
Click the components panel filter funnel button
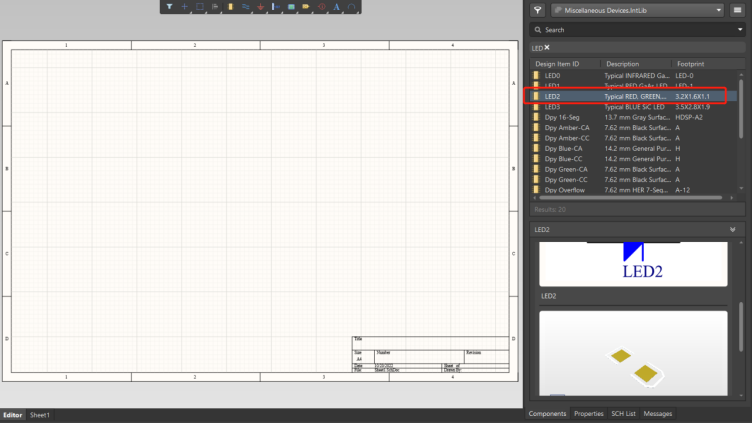(537, 10)
